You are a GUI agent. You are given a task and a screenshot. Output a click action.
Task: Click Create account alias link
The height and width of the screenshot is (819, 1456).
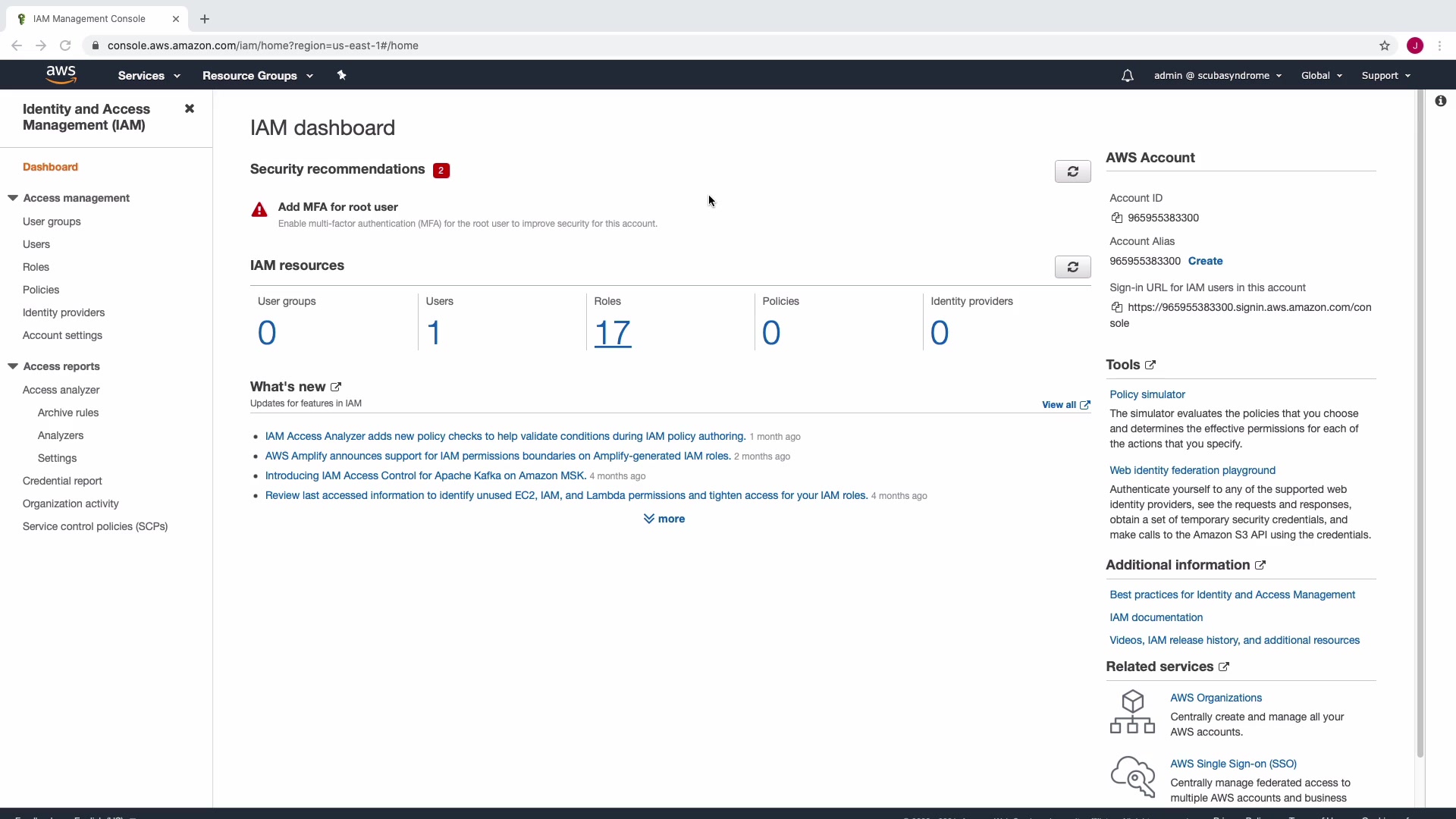point(1205,261)
